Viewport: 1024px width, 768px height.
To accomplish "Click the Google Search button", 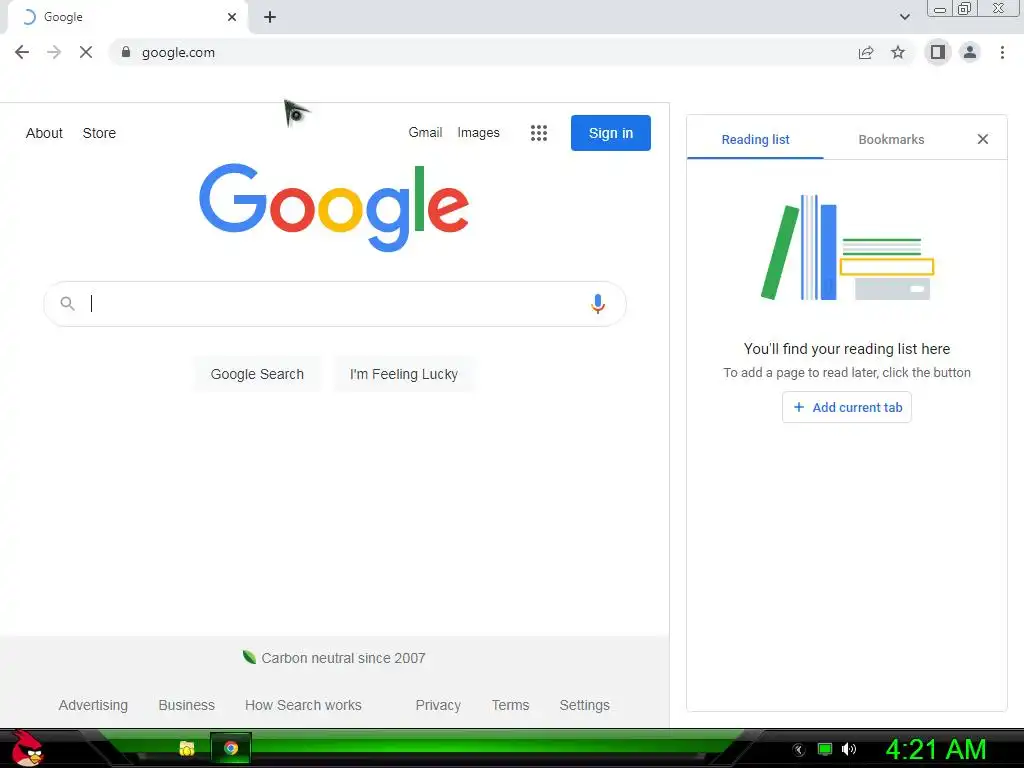I will pyautogui.click(x=257, y=374).
